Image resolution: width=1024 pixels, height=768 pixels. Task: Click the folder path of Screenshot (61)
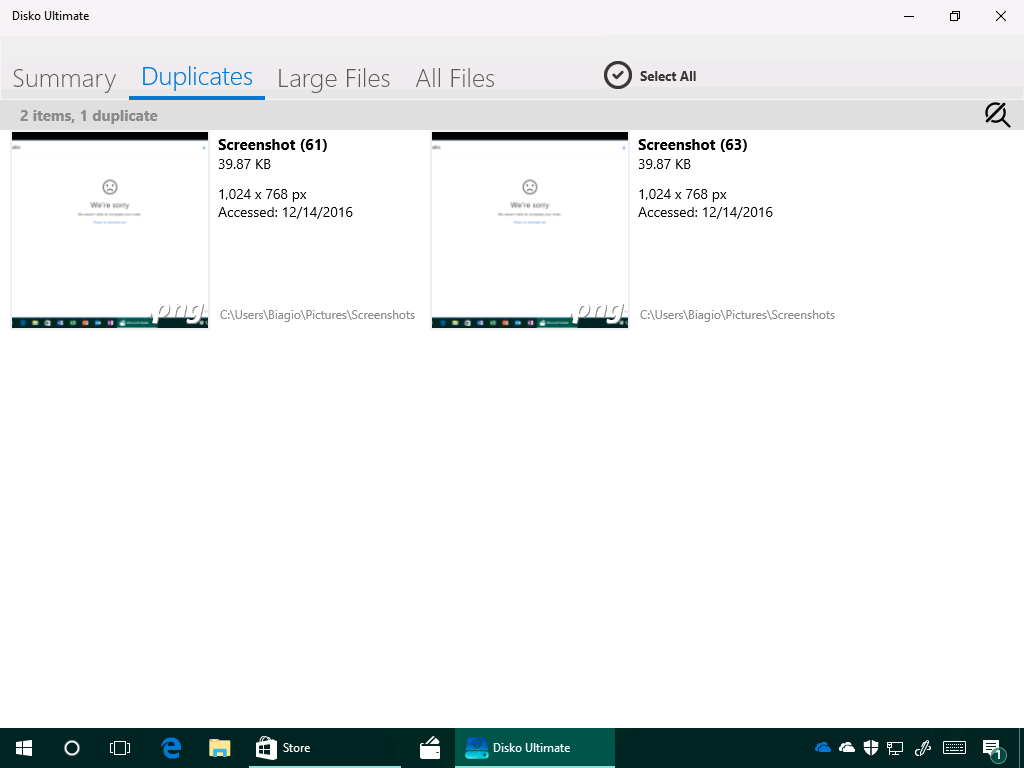point(317,315)
